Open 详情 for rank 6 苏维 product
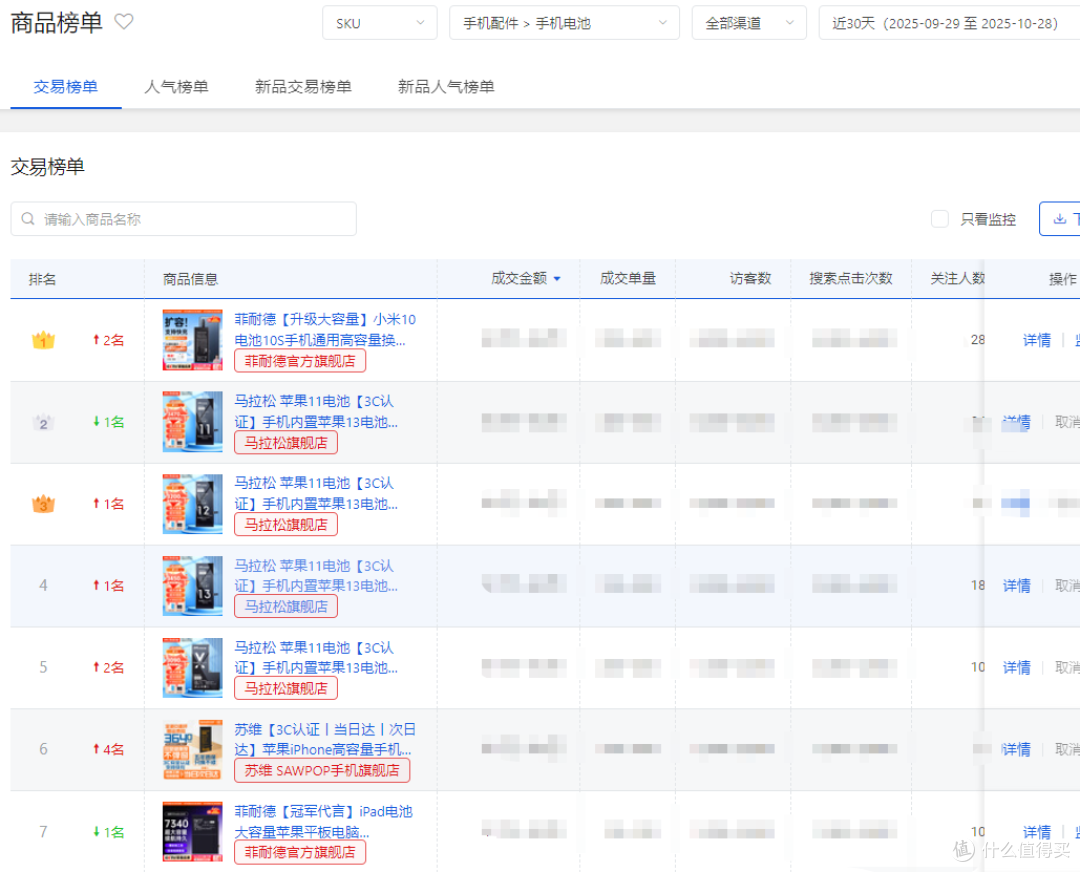Viewport: 1080px width, 872px height. pos(1017,749)
